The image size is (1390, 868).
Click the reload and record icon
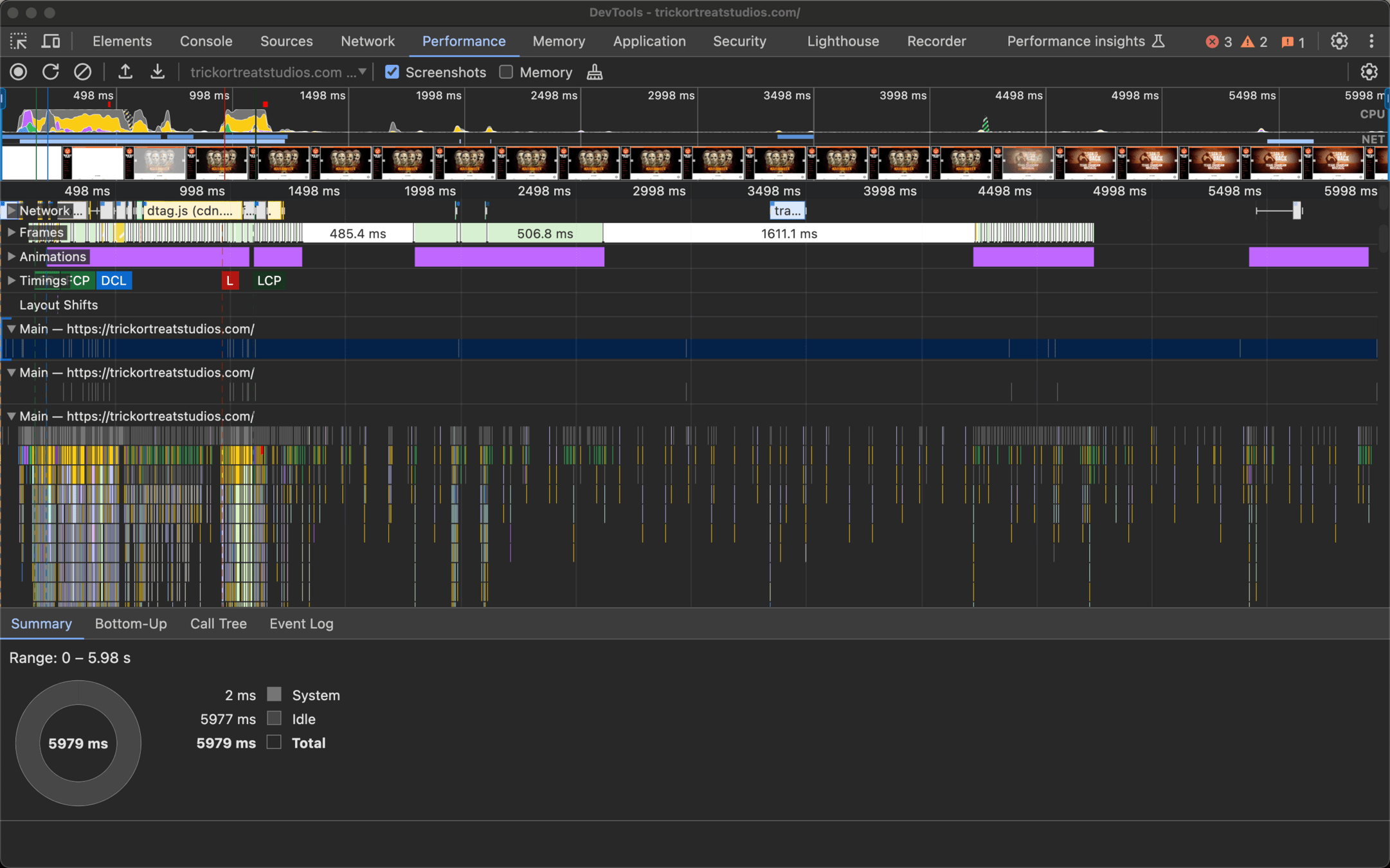tap(51, 72)
